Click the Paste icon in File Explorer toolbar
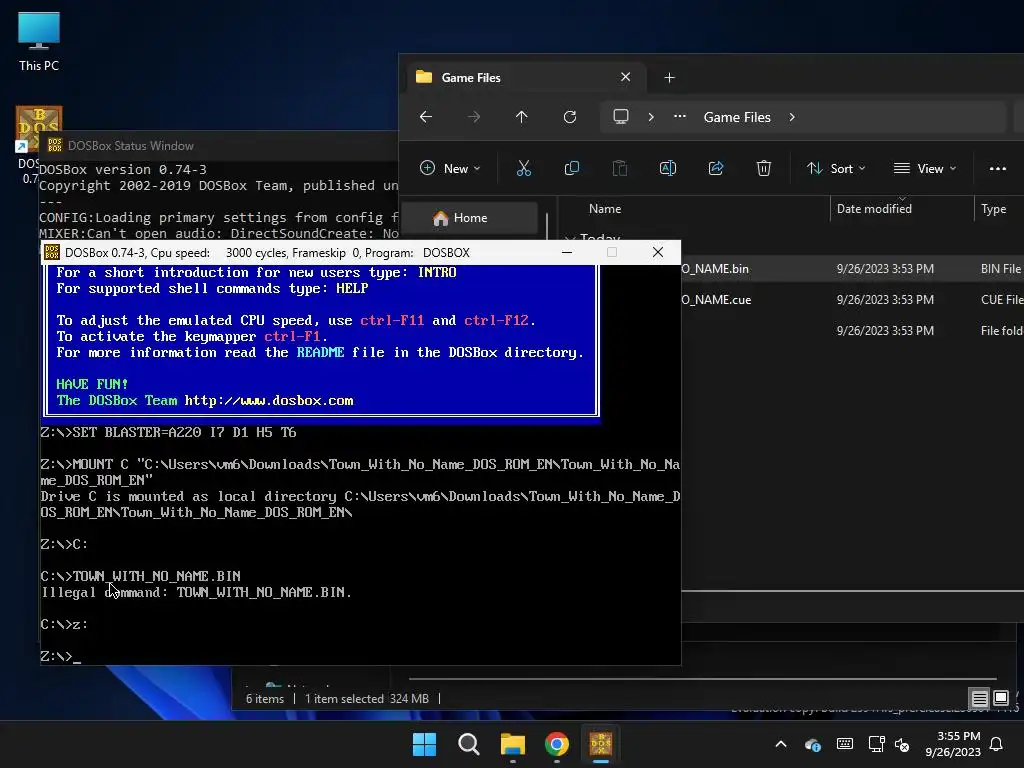Image resolution: width=1024 pixels, height=768 pixels. pyautogui.click(x=620, y=168)
